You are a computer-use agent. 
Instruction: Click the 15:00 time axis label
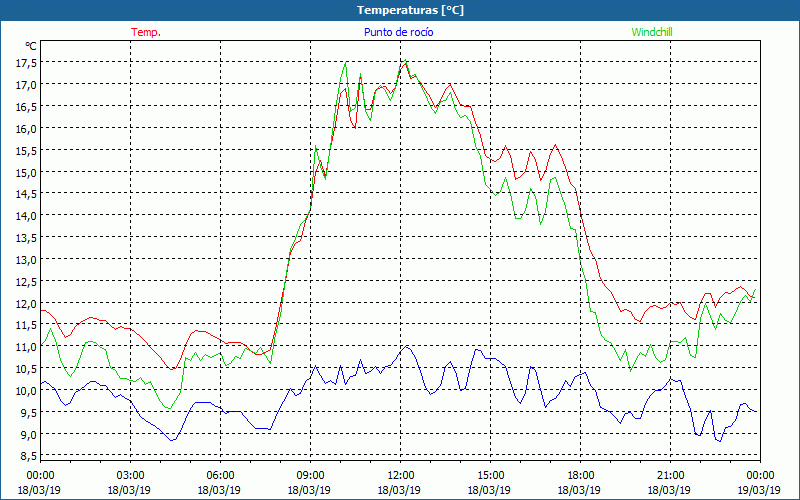[490, 476]
